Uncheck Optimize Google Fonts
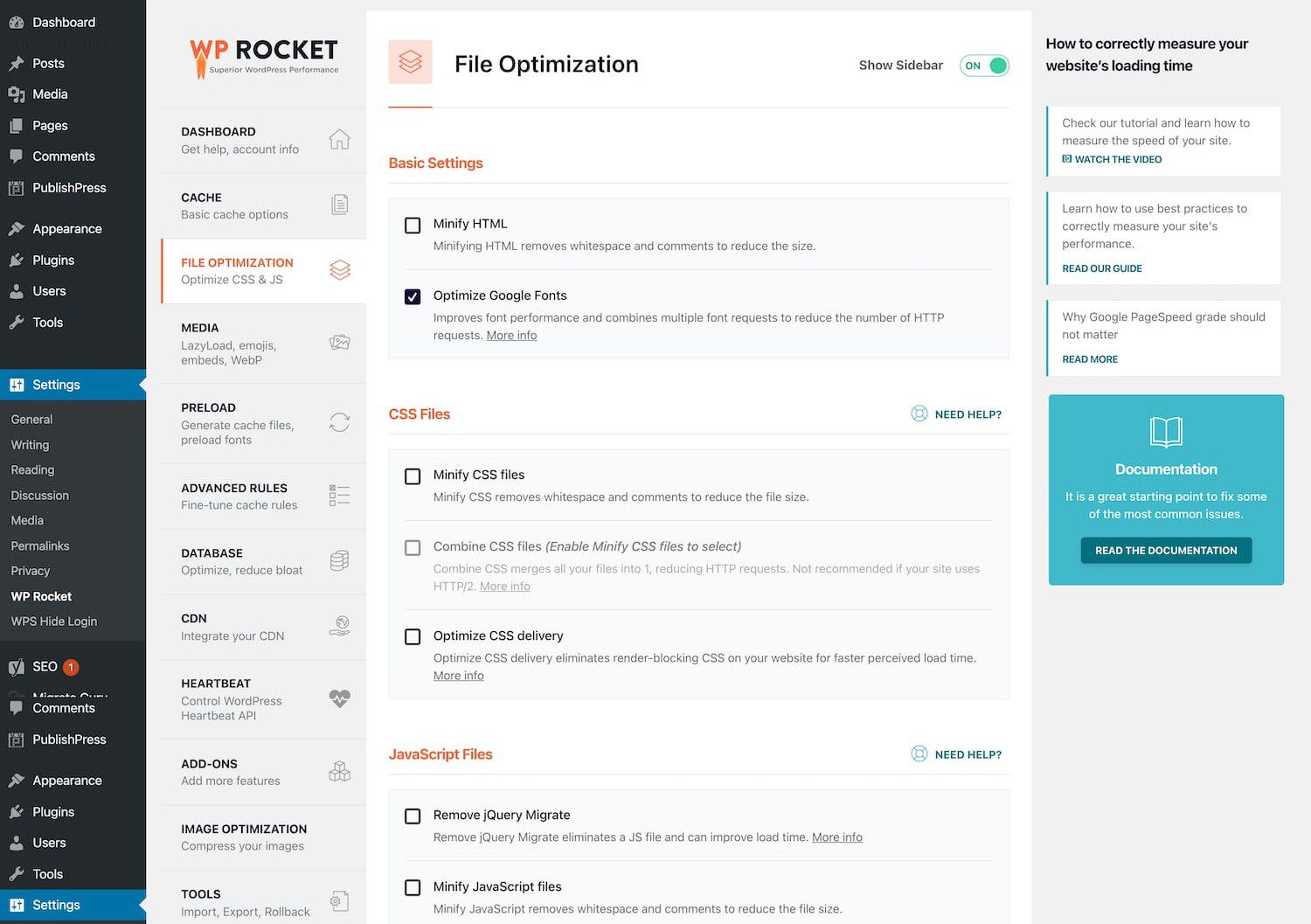 point(412,296)
